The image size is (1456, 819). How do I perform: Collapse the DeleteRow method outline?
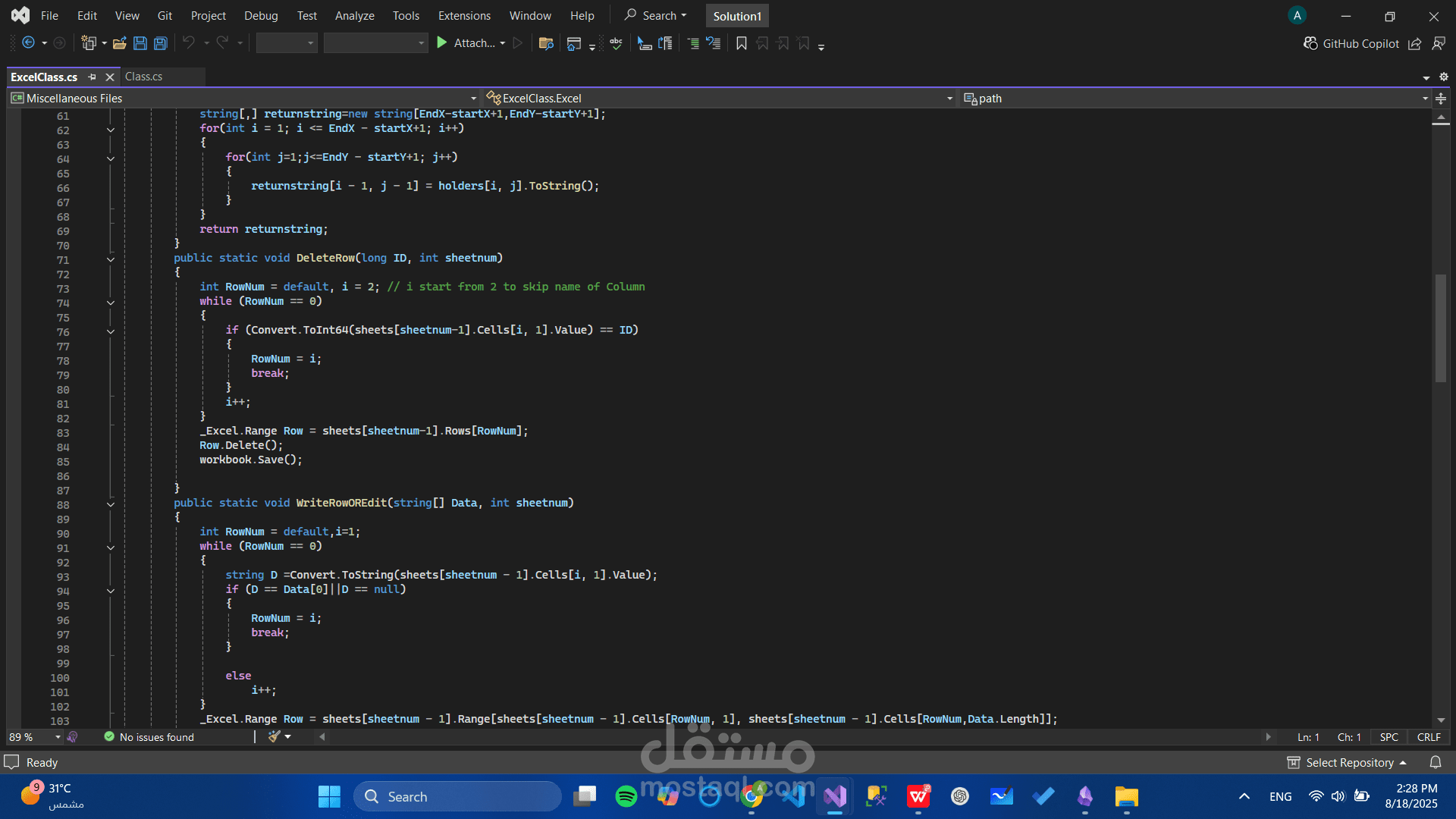click(111, 259)
